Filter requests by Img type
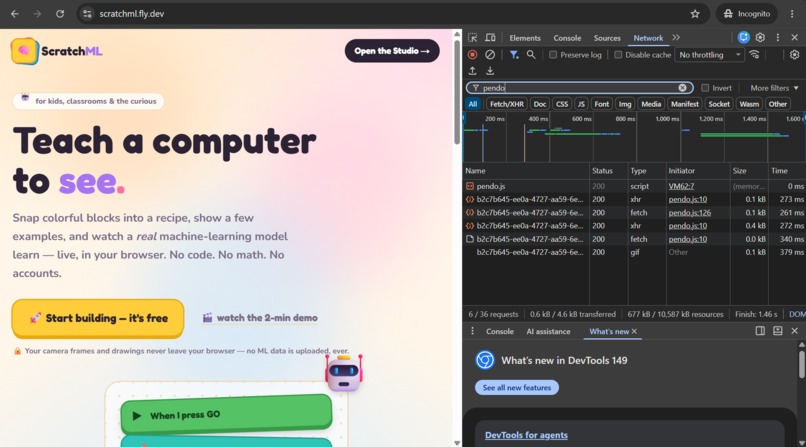Viewport: 806px width, 447px height. tap(625, 104)
